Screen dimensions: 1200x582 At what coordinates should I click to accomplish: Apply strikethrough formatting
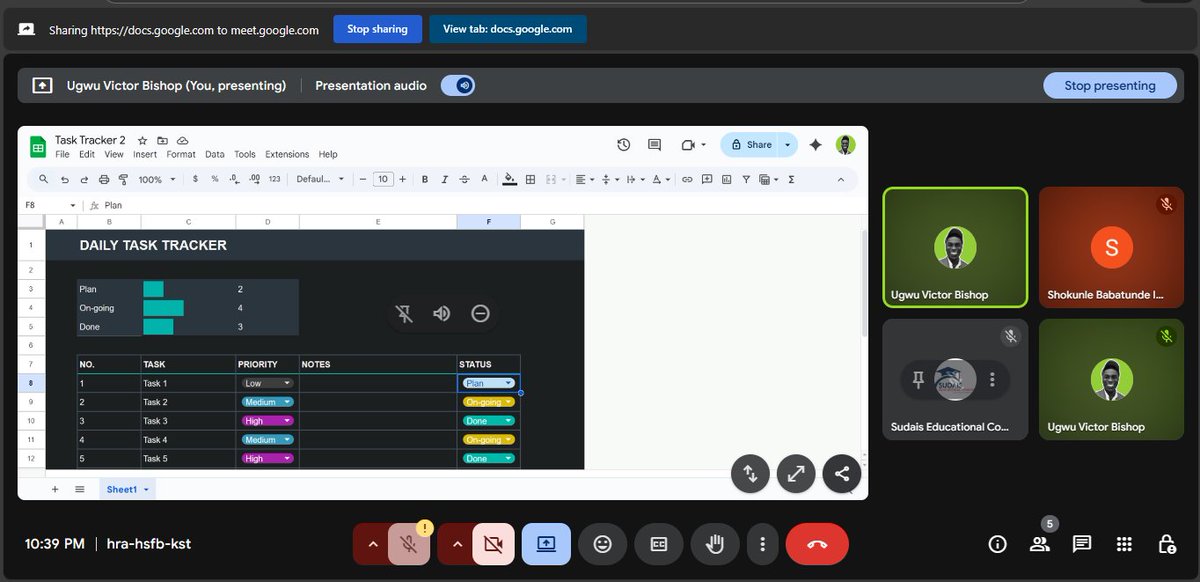pos(463,178)
